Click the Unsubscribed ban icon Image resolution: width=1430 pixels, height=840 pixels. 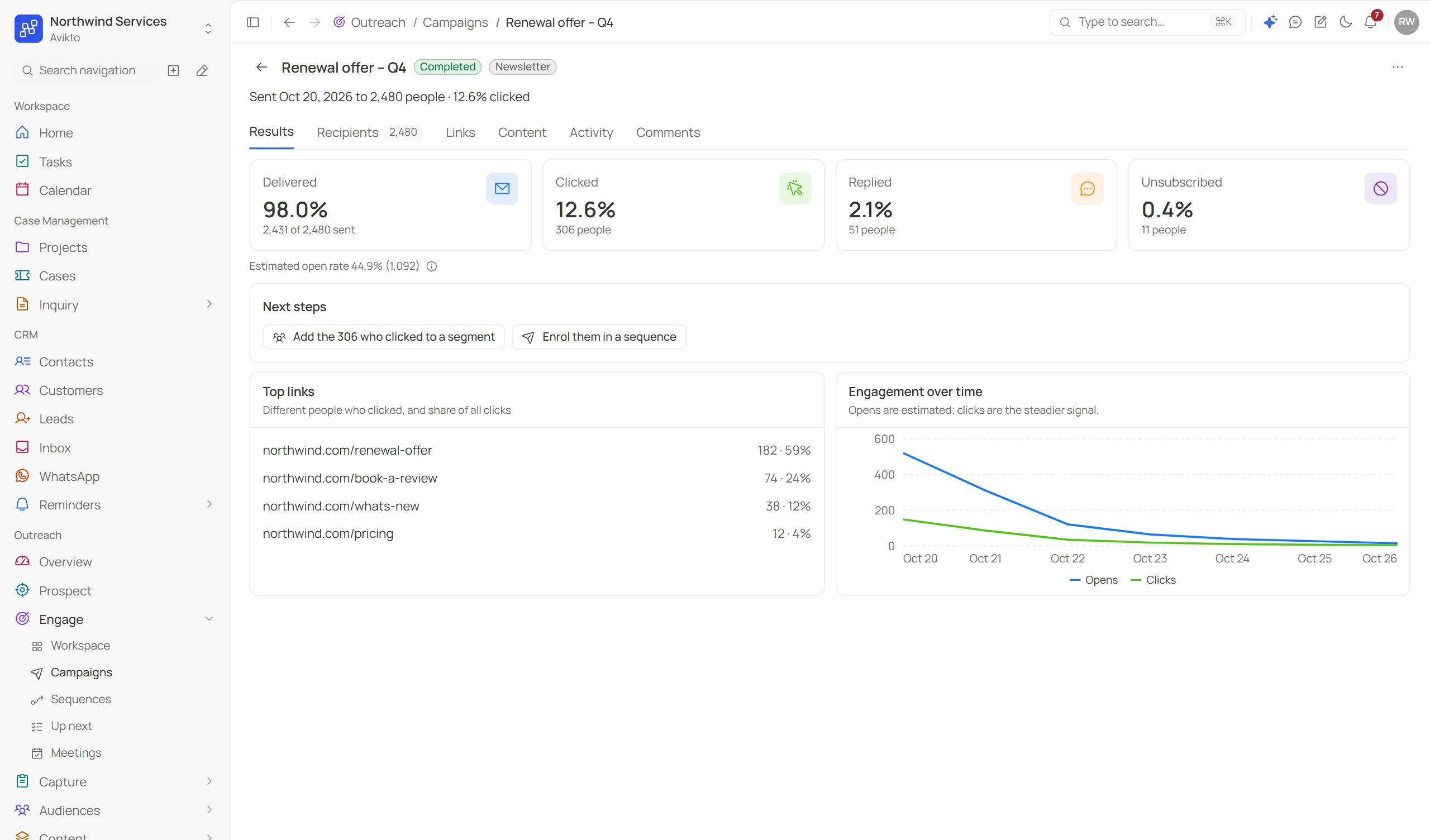(1381, 188)
